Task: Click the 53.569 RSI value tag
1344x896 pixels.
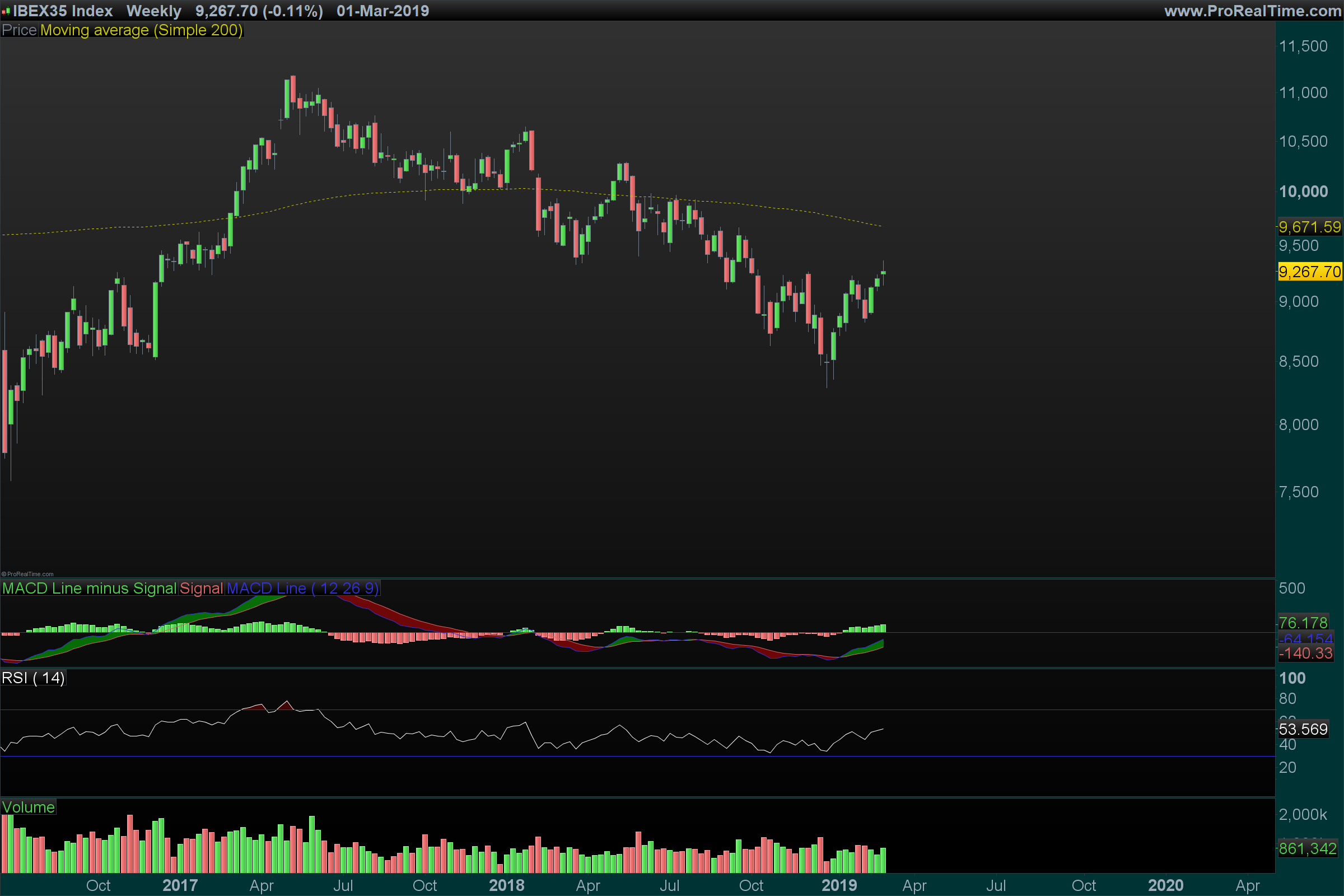Action: click(1303, 730)
